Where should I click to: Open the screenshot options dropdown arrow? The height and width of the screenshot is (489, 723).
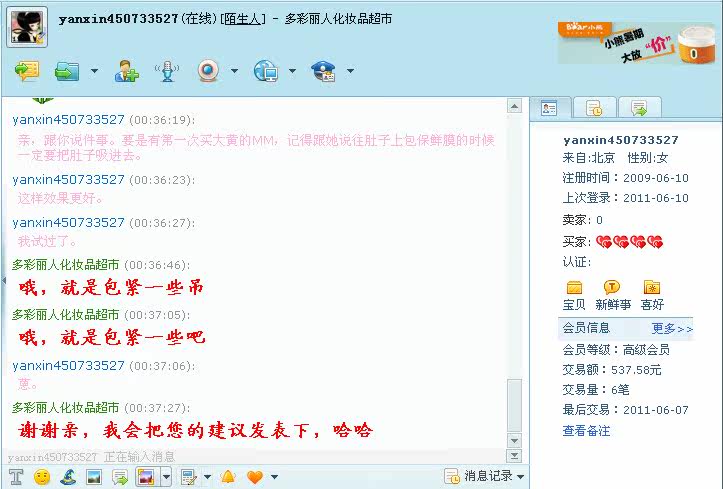[x=166, y=477]
